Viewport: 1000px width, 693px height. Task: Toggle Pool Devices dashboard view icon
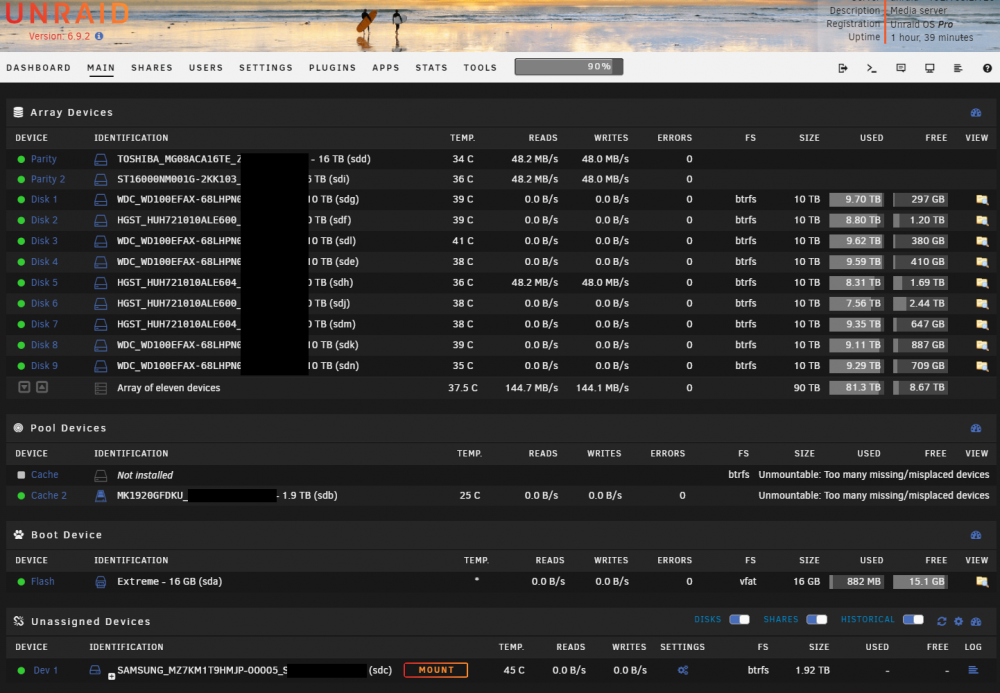tap(976, 428)
